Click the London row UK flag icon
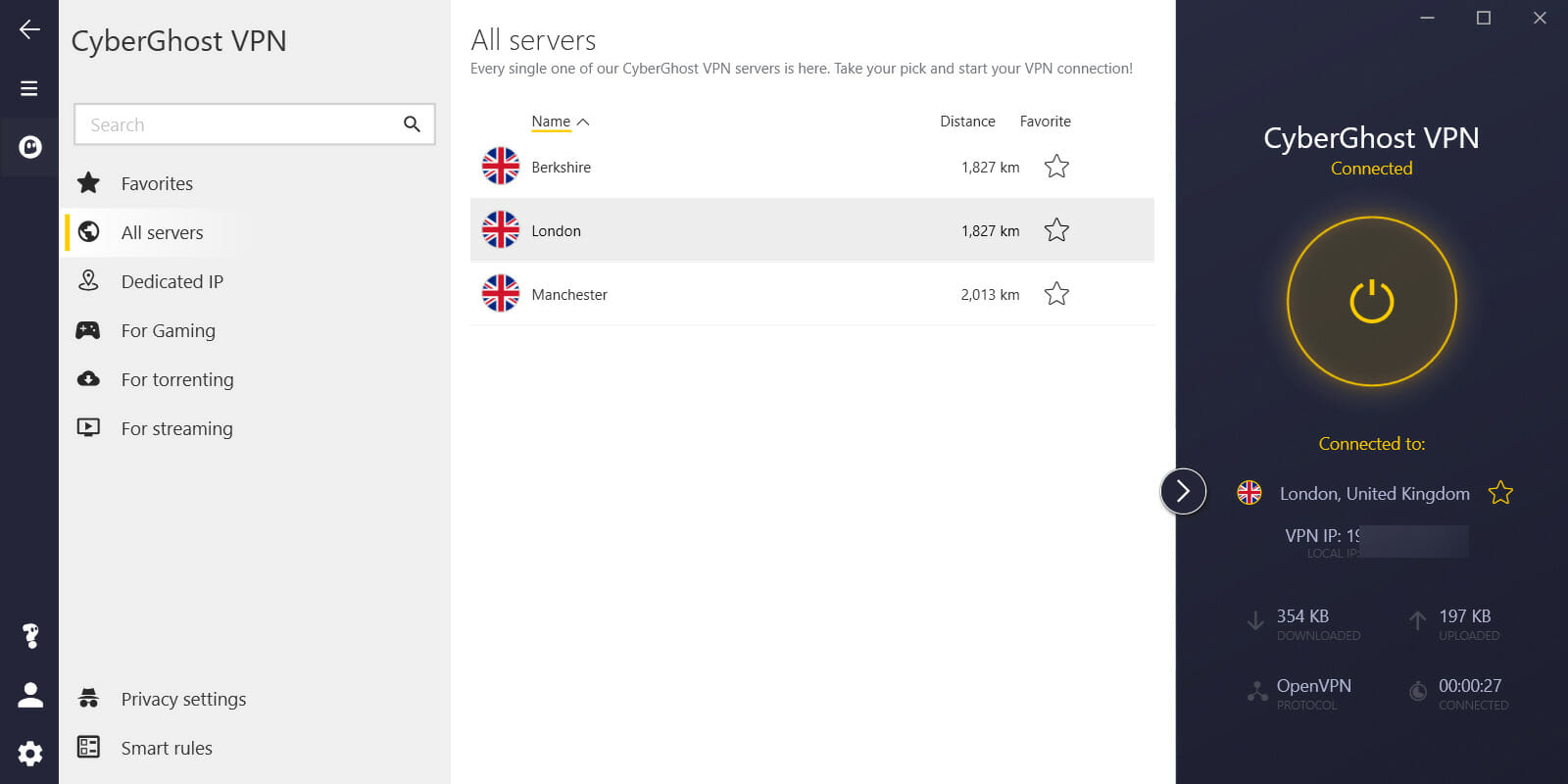 [x=501, y=230]
